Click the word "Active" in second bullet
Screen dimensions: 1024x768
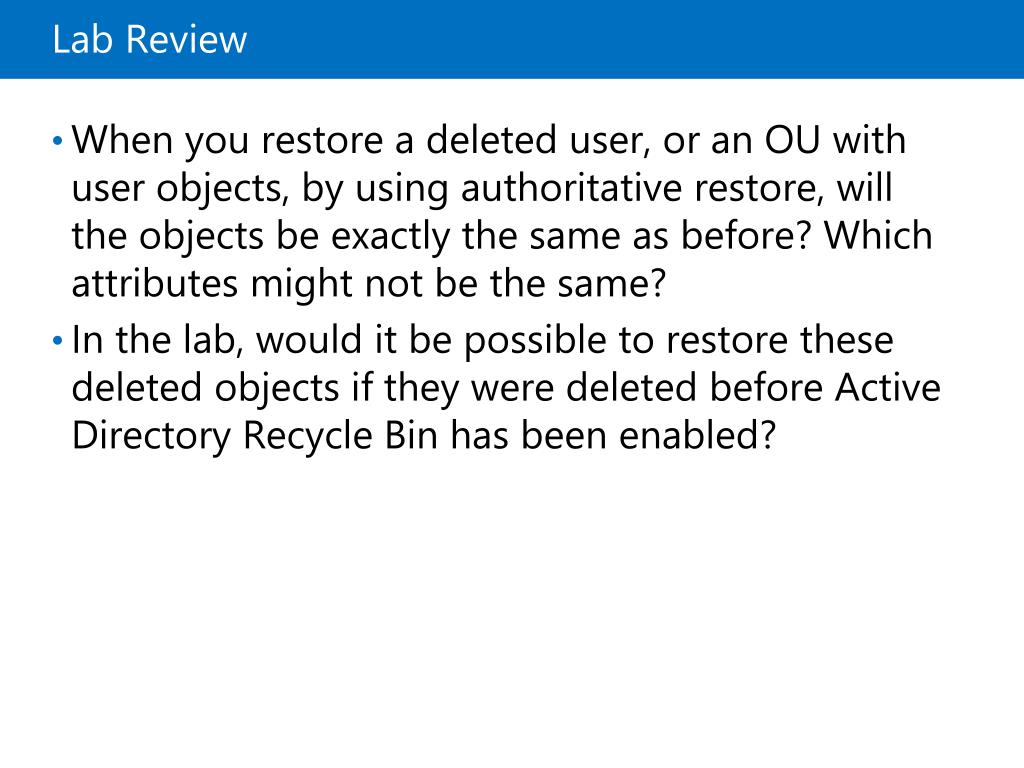[x=888, y=387]
